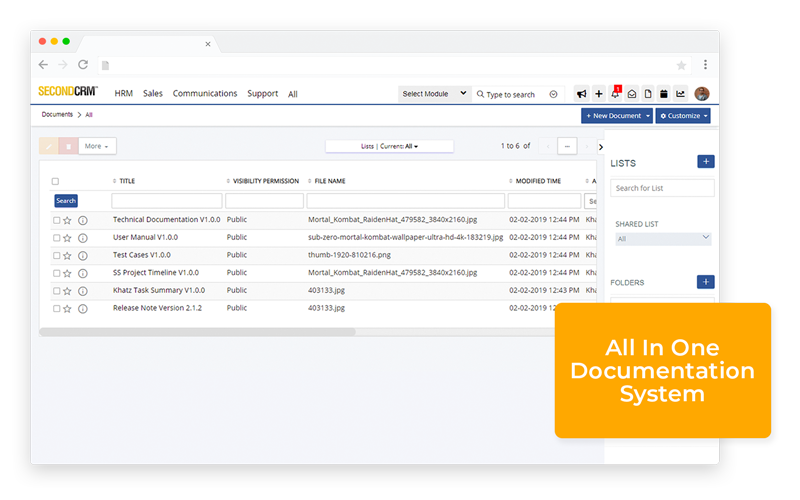
Task: Click the Visibility Permission filter field
Action: pos(264,201)
